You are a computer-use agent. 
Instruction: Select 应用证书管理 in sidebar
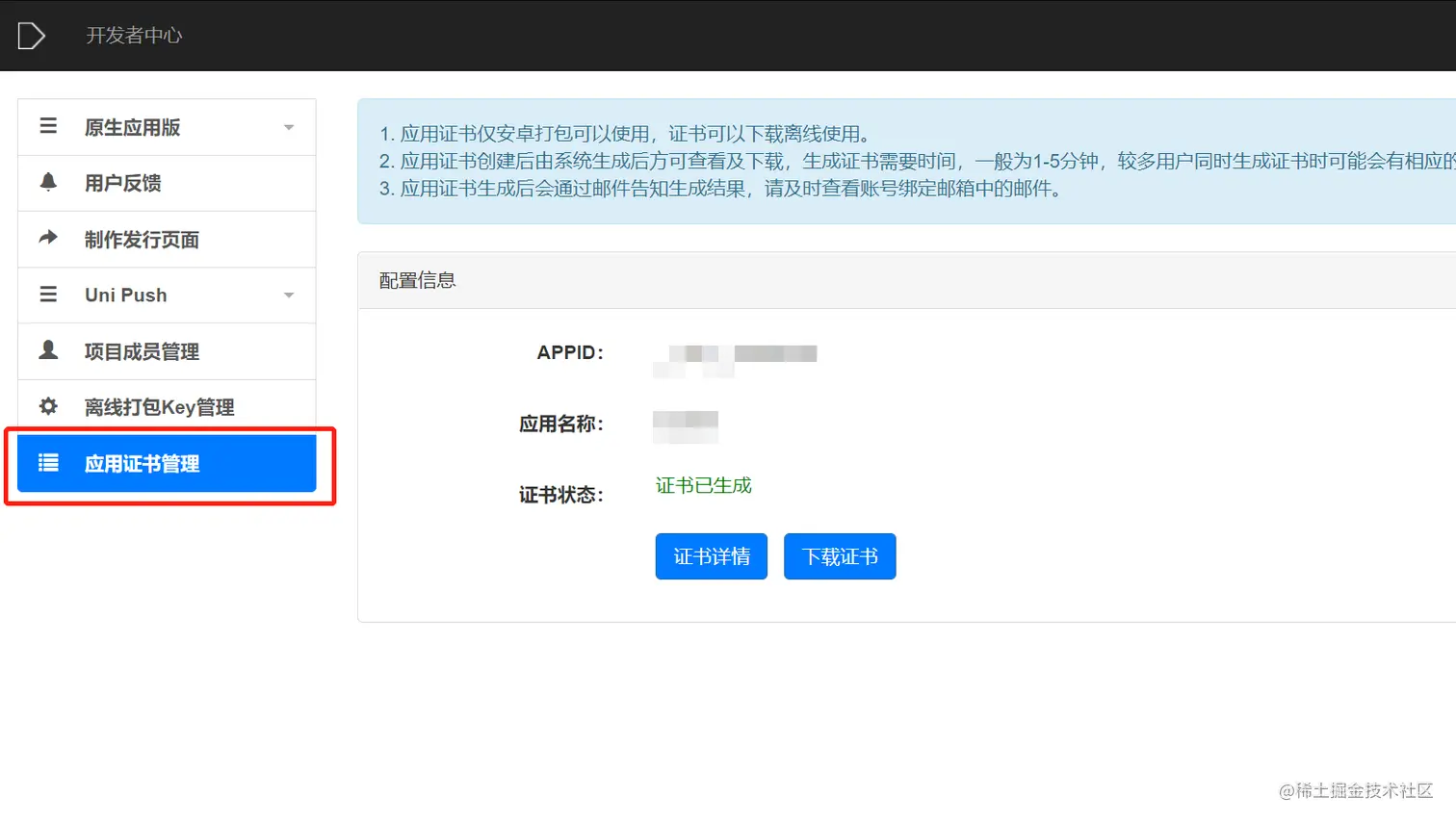click(x=167, y=463)
